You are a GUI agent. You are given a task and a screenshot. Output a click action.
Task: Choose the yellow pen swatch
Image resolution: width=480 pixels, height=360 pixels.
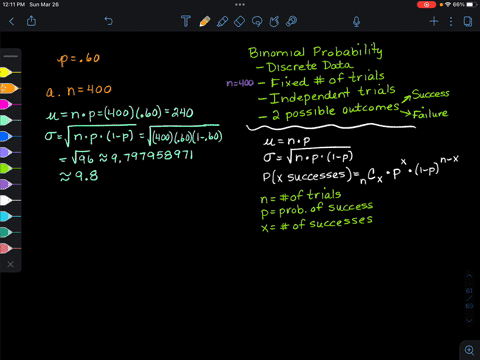point(10,72)
